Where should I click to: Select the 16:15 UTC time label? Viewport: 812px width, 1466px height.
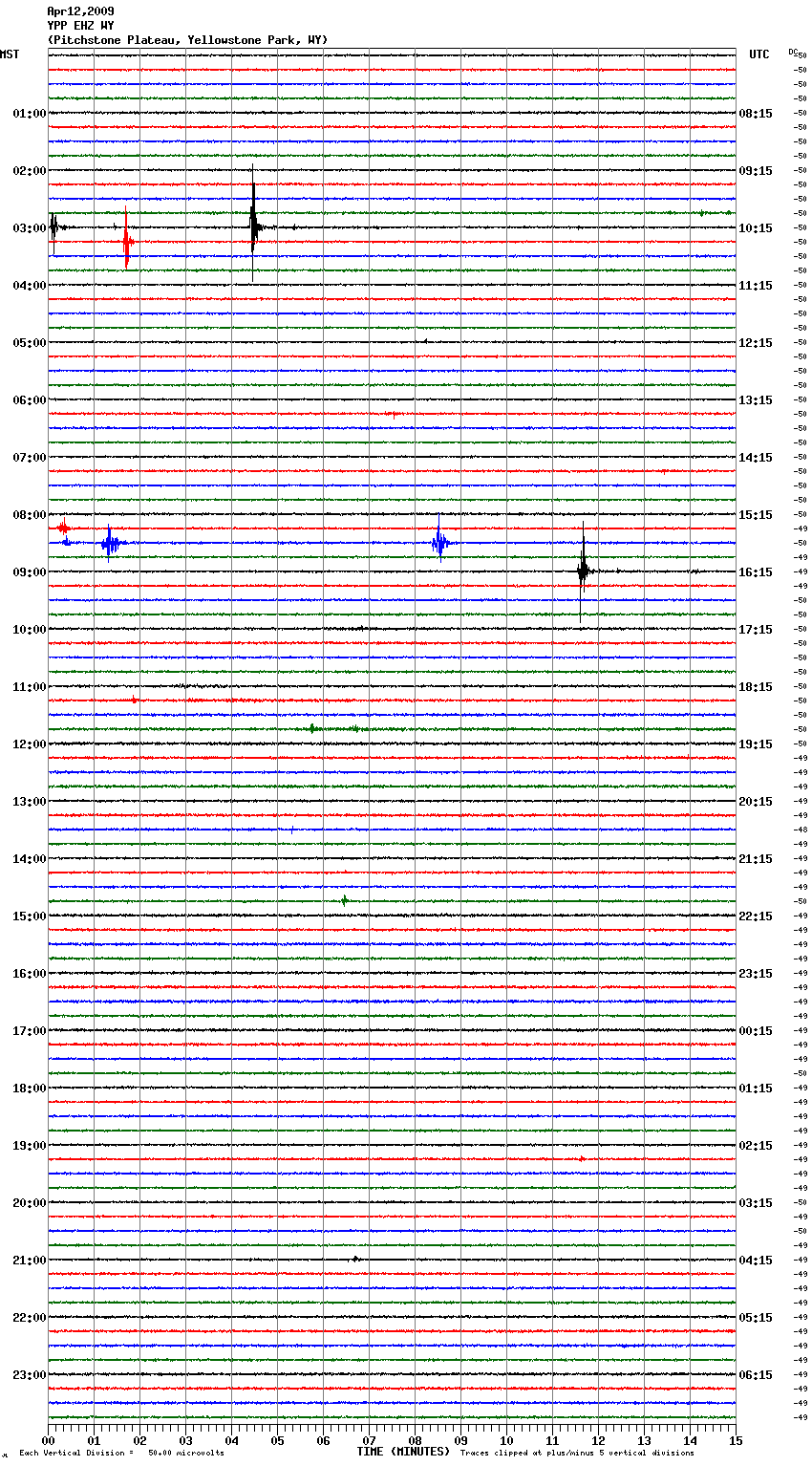click(756, 572)
